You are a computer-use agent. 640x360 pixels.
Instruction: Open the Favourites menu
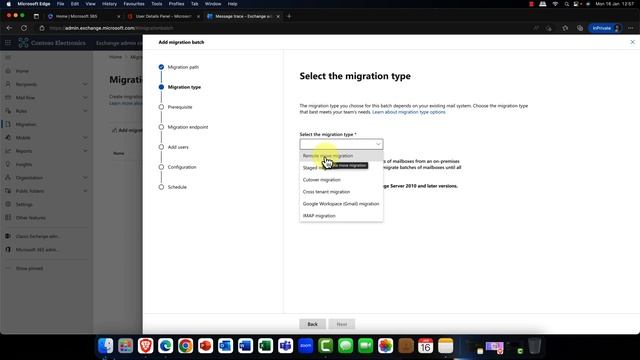click(134, 4)
